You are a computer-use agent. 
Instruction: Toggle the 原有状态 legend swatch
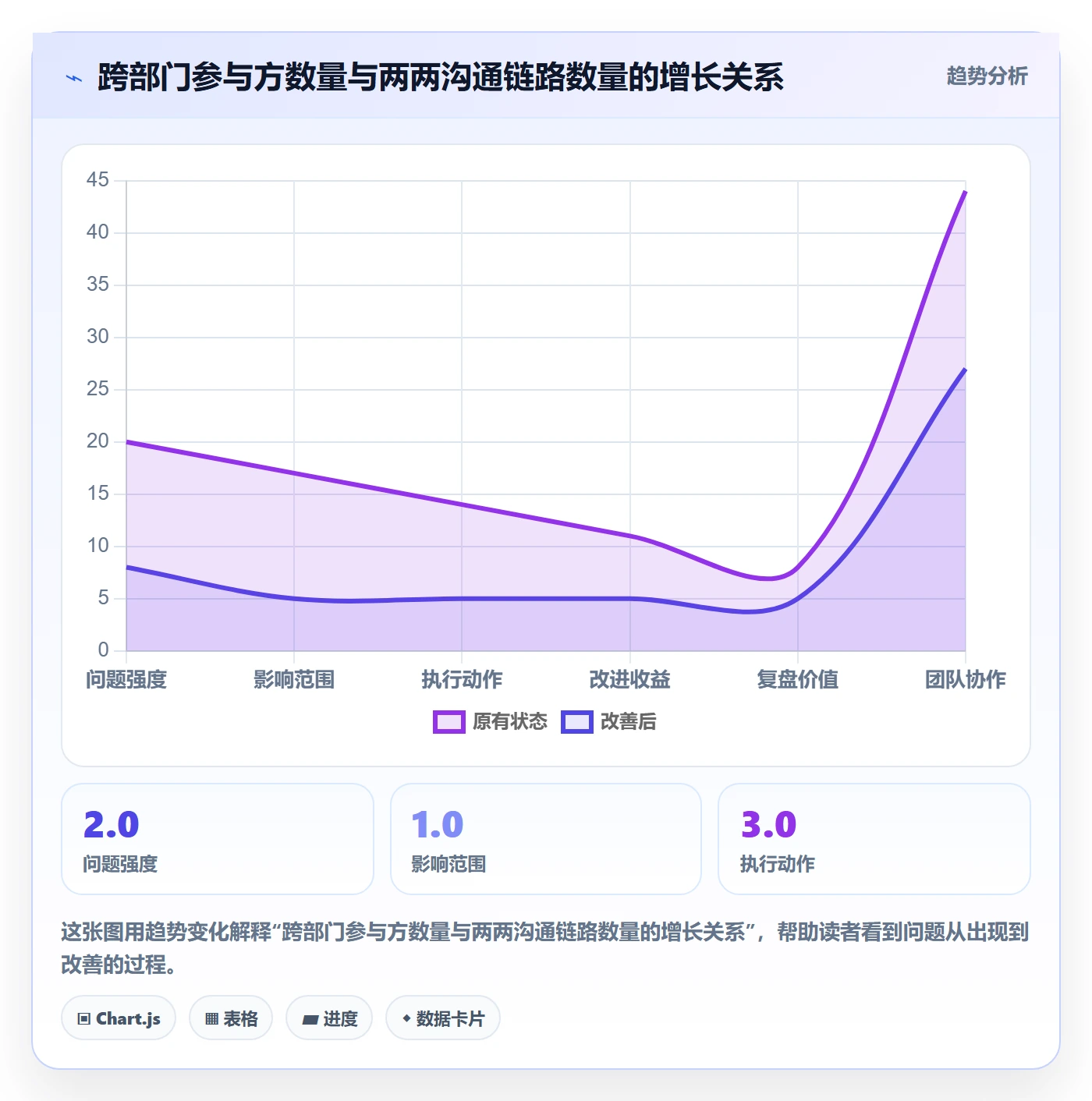[x=448, y=722]
